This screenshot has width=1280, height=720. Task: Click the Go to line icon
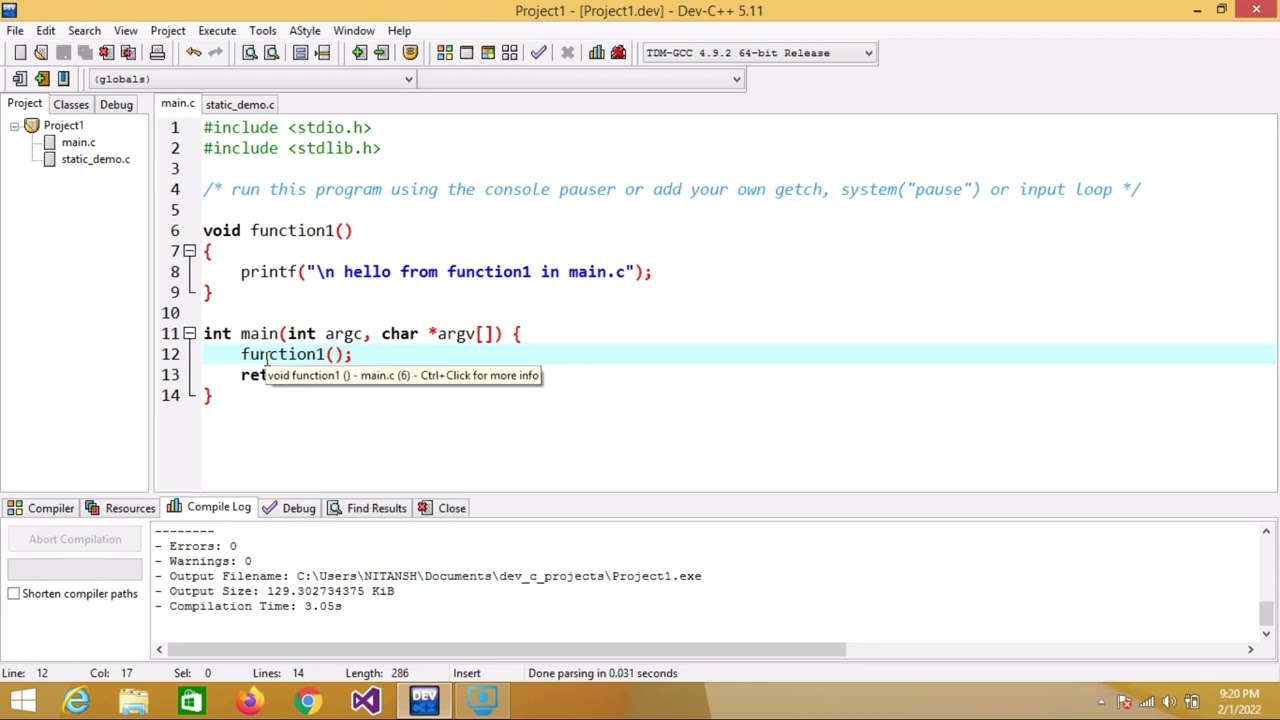322,52
